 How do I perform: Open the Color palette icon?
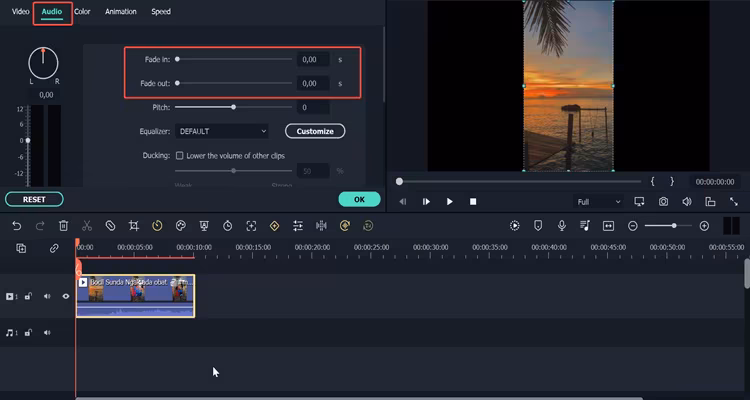pos(181,226)
